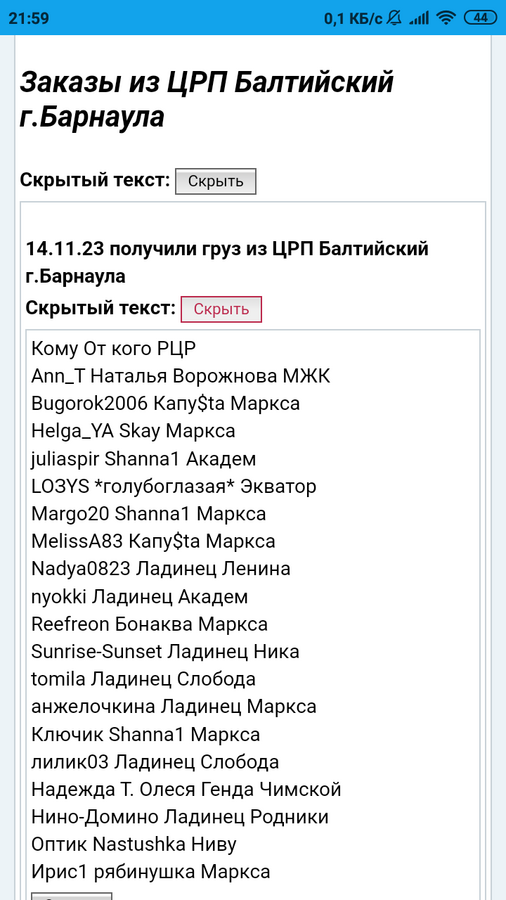Tap the heading Заказы из ЦРП Балтийский г.Барнаула

point(207,100)
